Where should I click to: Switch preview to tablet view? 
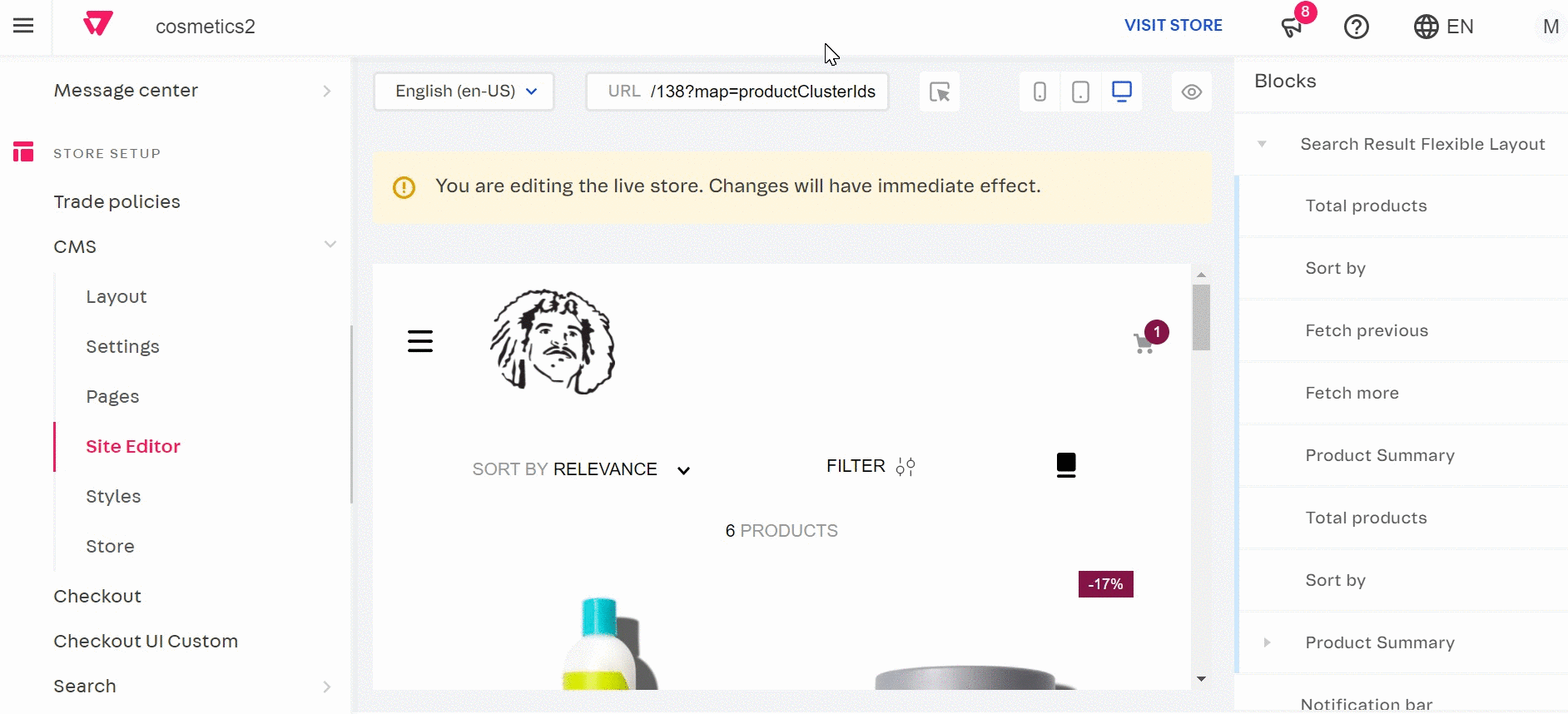1080,92
